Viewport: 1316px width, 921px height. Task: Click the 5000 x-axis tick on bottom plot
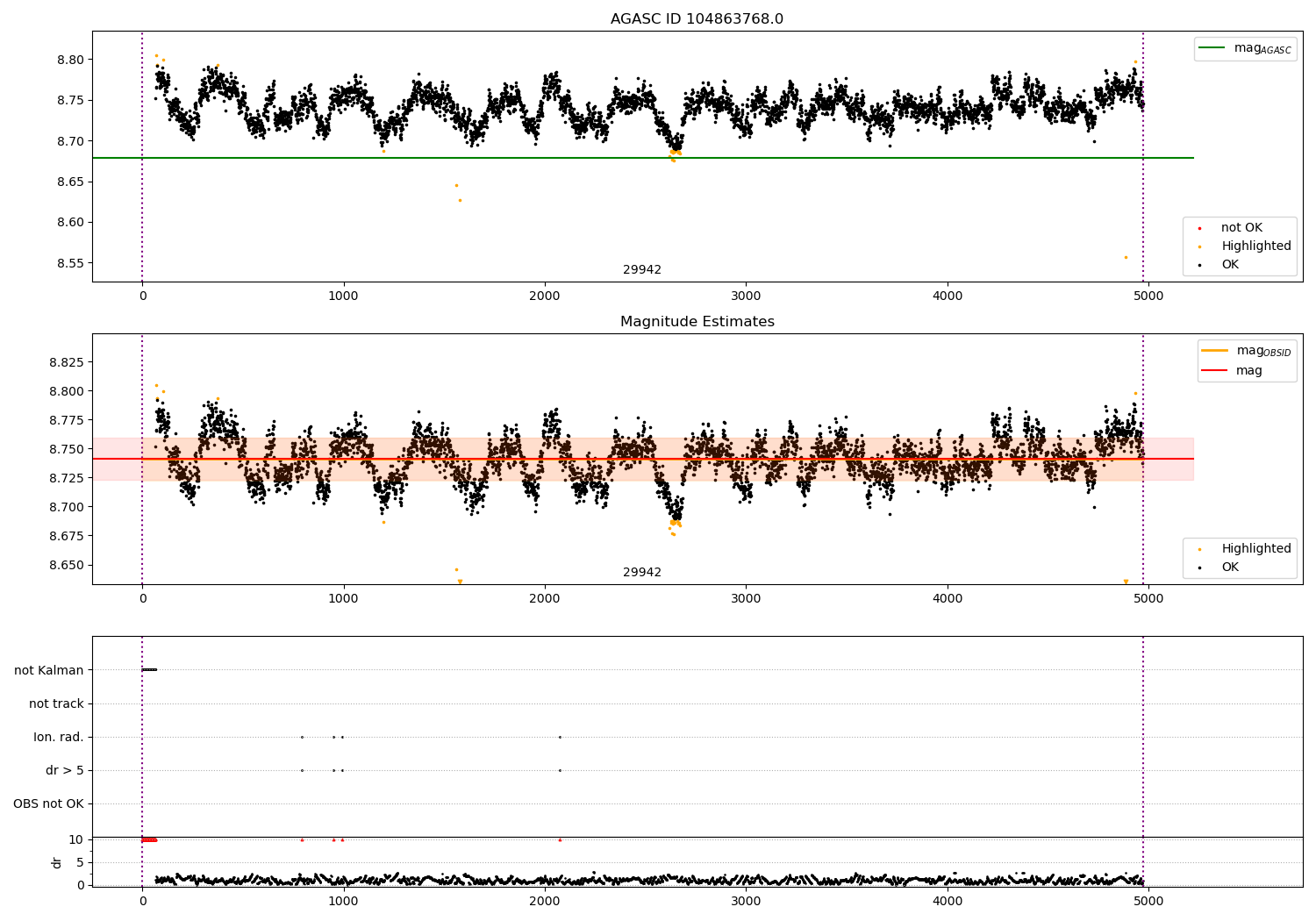[1149, 901]
